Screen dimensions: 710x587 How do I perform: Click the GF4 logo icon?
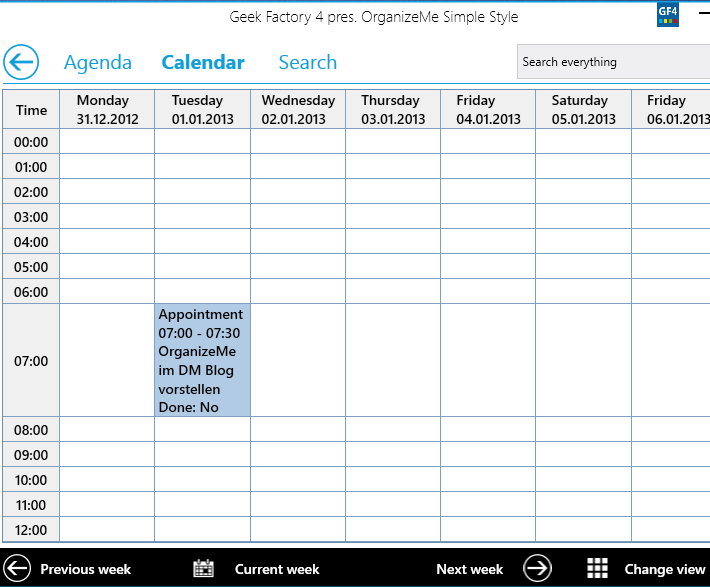(x=667, y=15)
